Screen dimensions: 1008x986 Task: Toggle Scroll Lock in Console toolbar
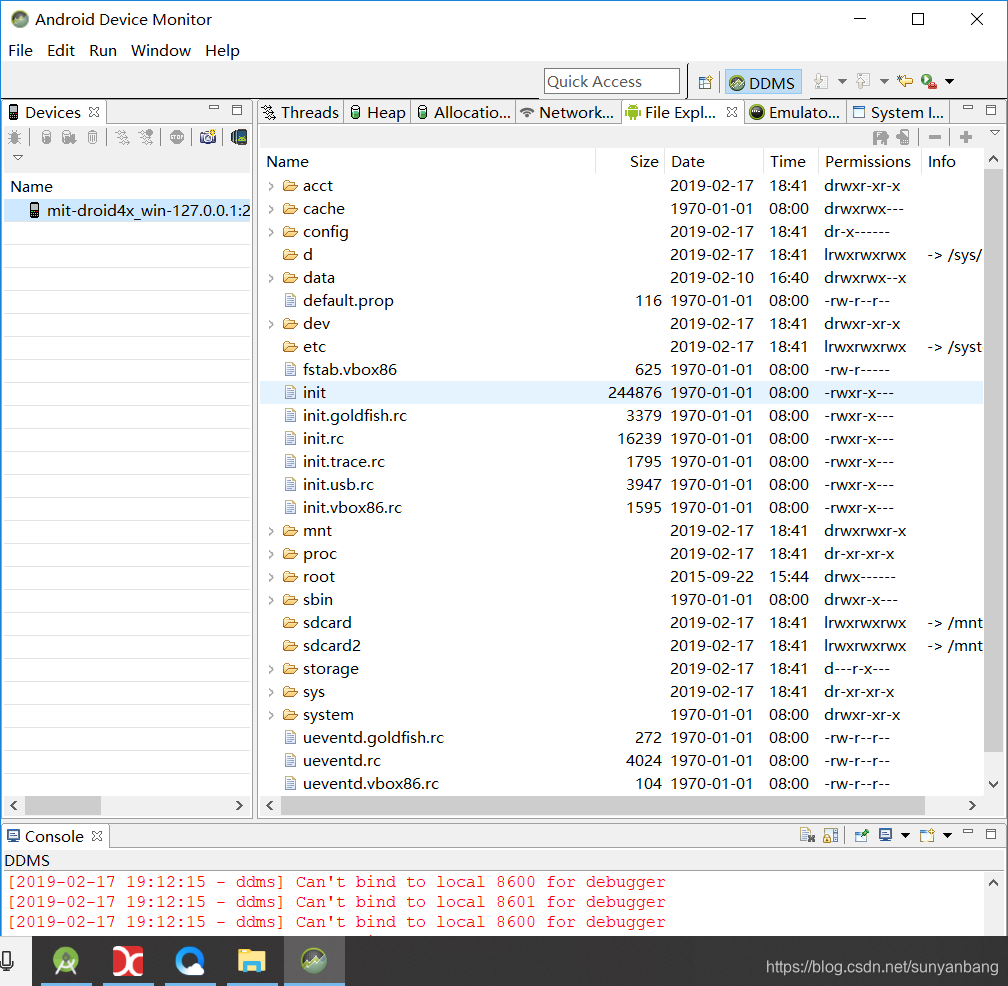click(831, 835)
